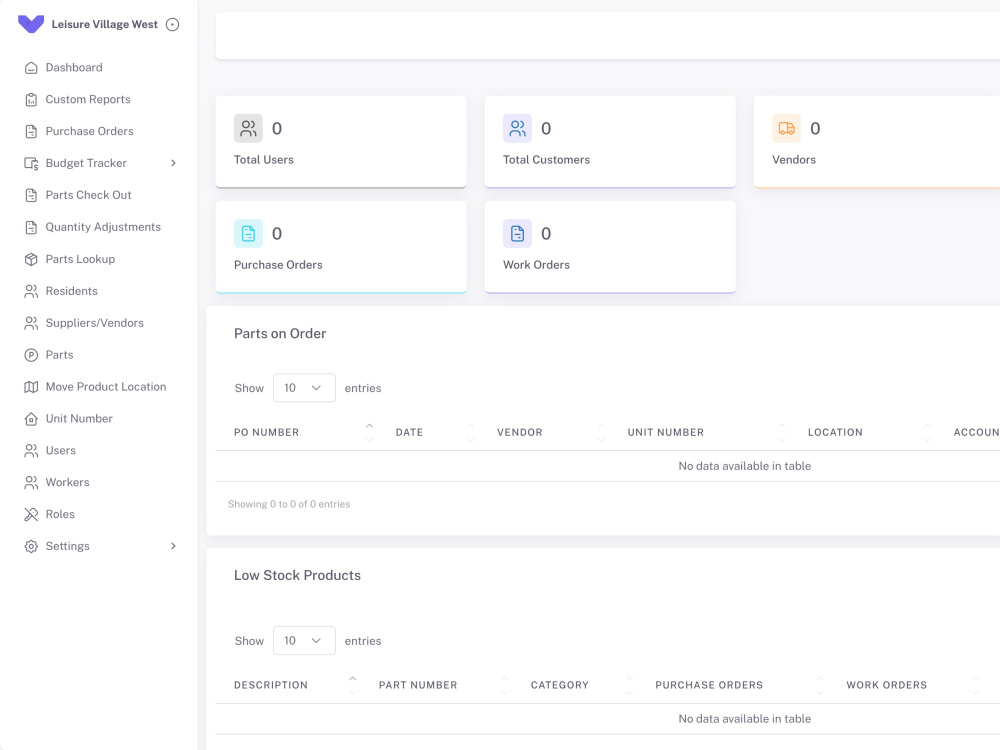1000x750 pixels.
Task: Sort by Location column arrows
Action: [x=927, y=432]
